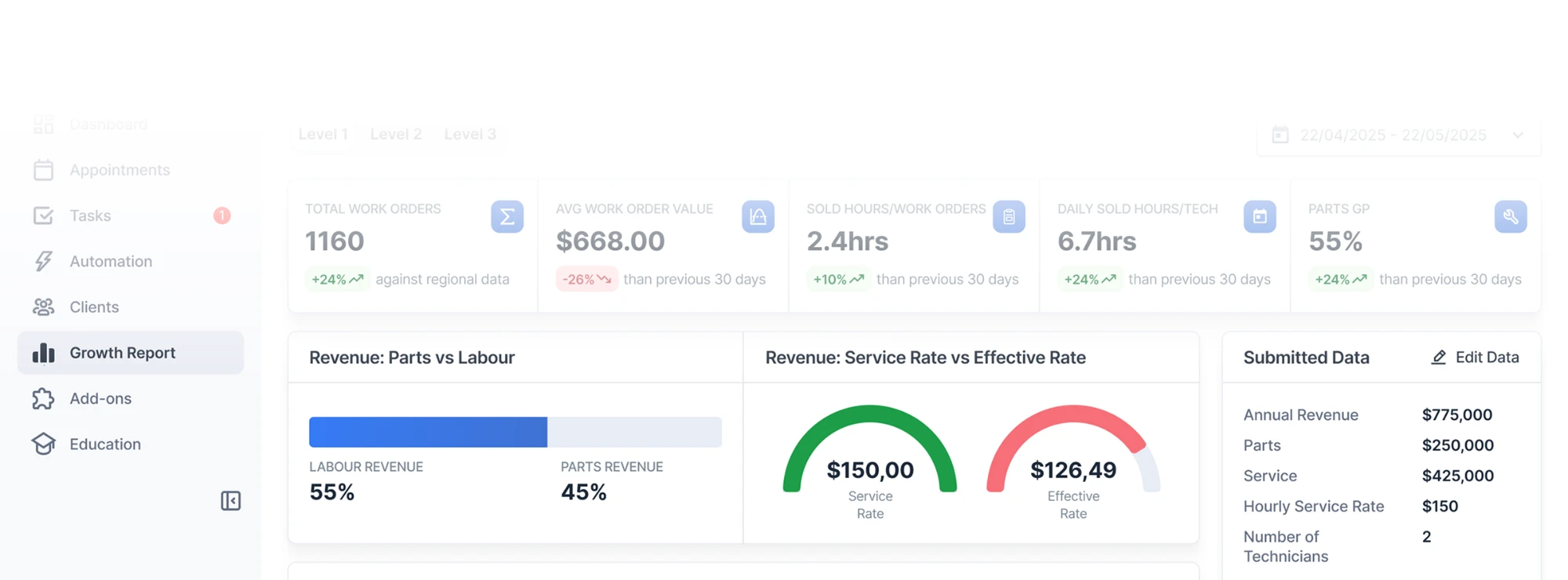The height and width of the screenshot is (580, 1568).
Task: Open the Clients section
Action: coord(130,307)
